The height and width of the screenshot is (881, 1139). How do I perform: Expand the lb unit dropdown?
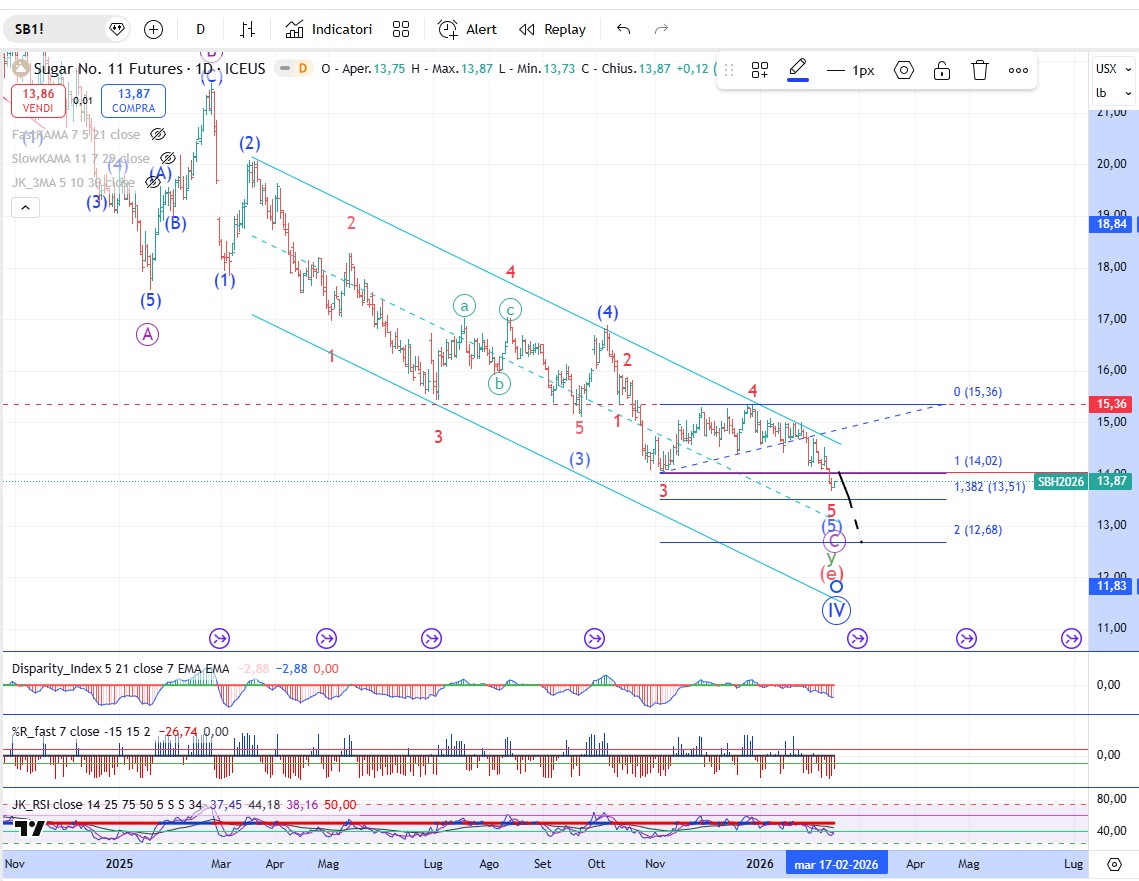(1113, 92)
